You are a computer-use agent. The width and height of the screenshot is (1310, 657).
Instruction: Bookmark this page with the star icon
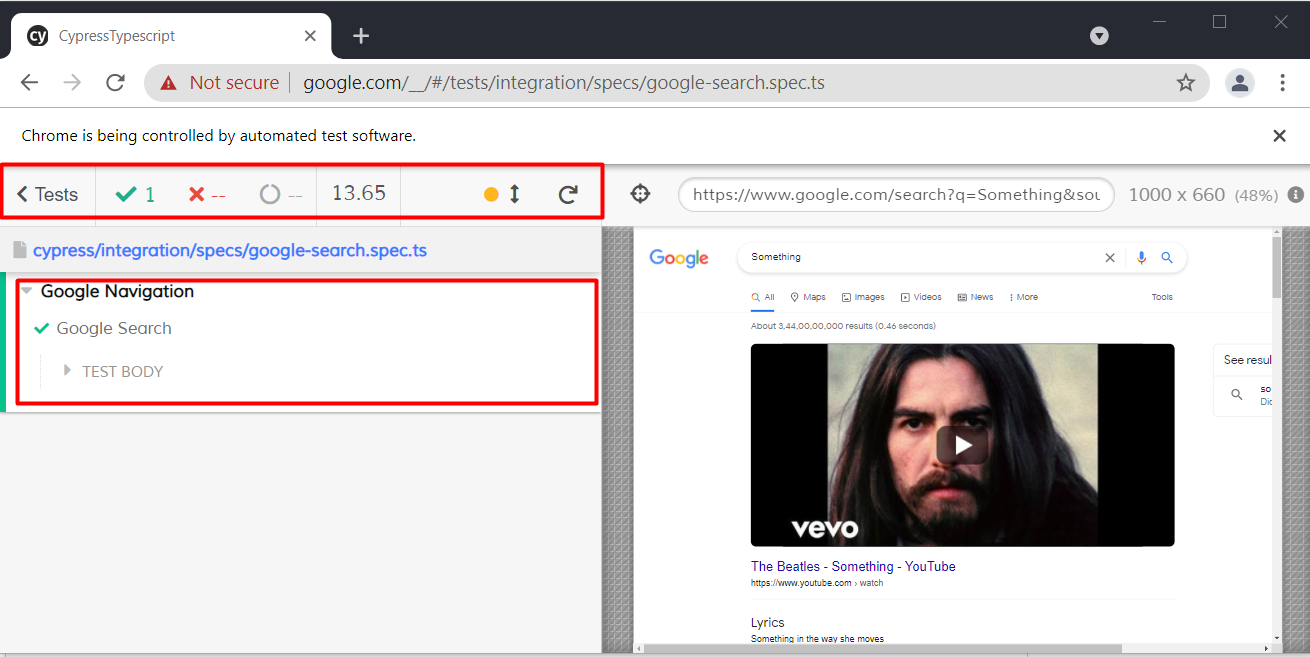click(x=1186, y=83)
